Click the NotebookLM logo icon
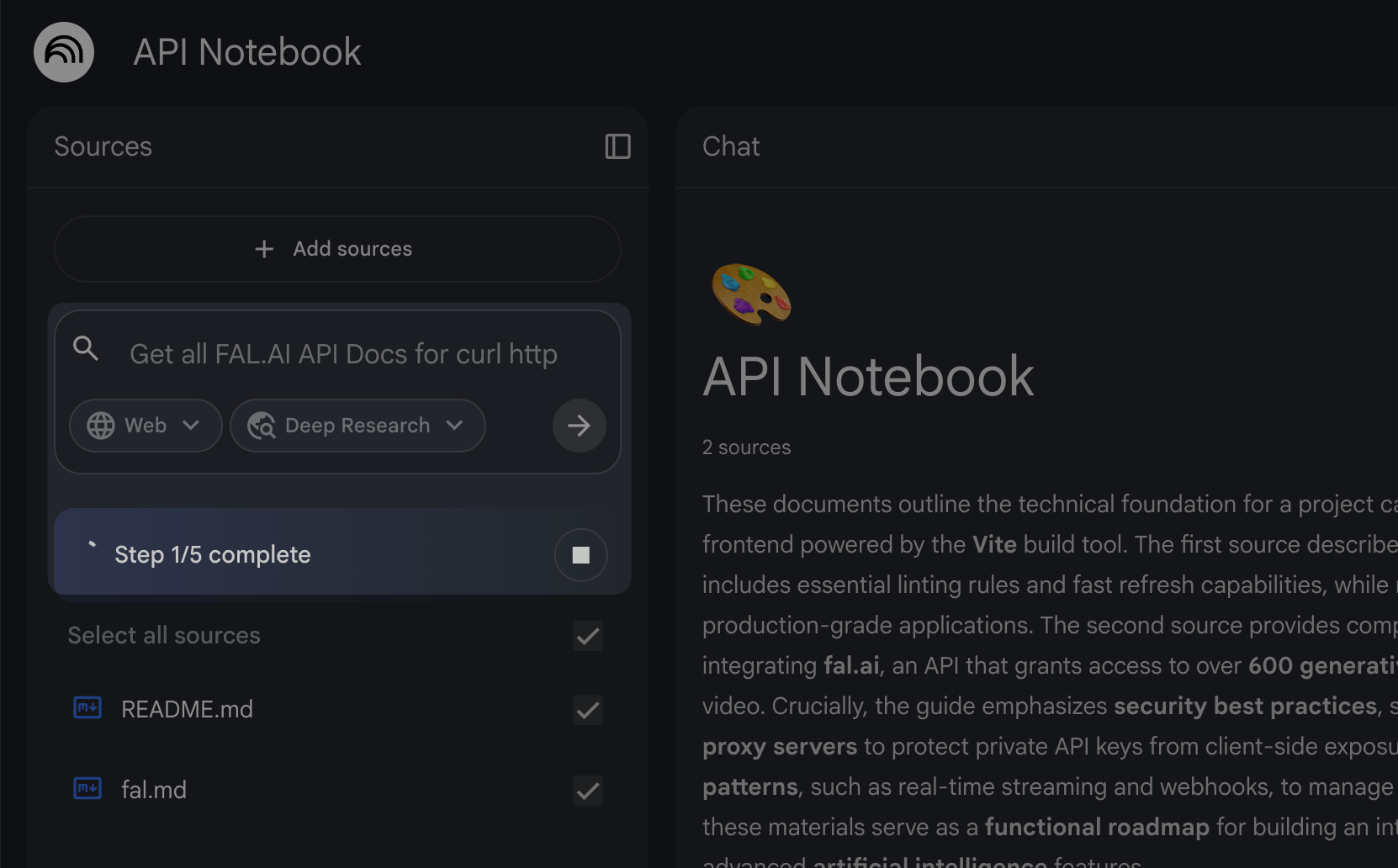The height and width of the screenshot is (868, 1398). tap(63, 51)
